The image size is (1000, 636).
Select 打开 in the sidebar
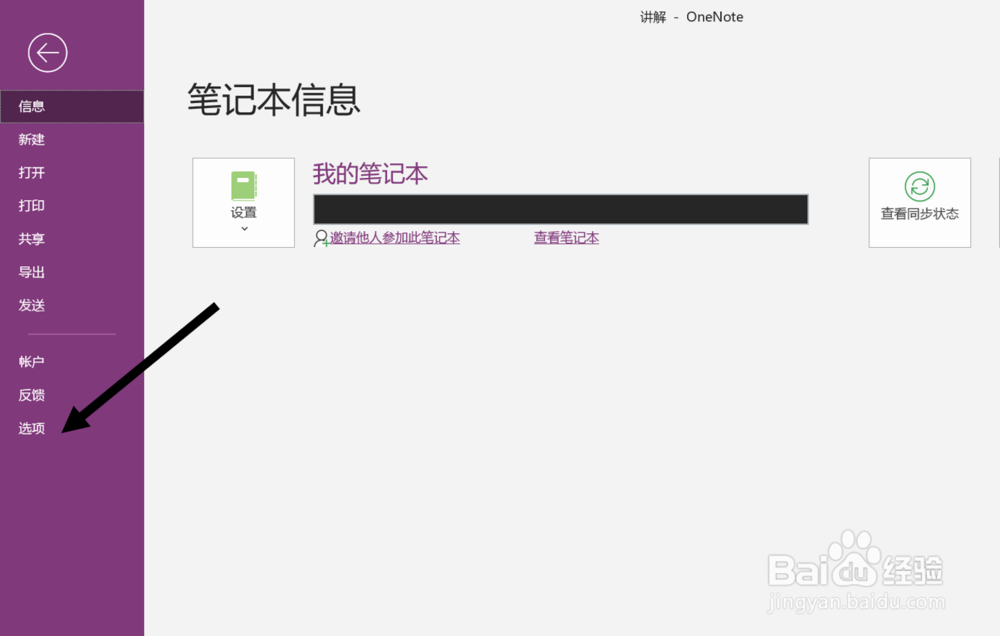click(72, 172)
